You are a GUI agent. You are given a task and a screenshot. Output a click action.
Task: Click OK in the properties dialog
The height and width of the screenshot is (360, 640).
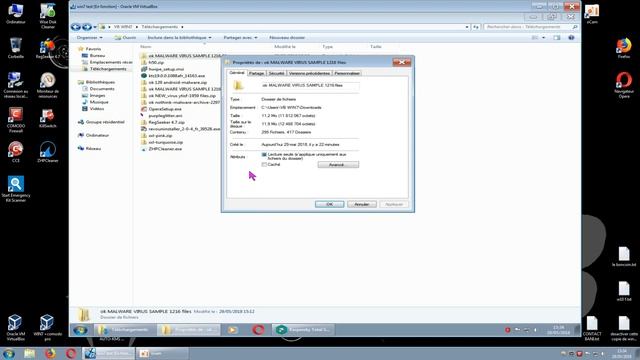pos(329,204)
